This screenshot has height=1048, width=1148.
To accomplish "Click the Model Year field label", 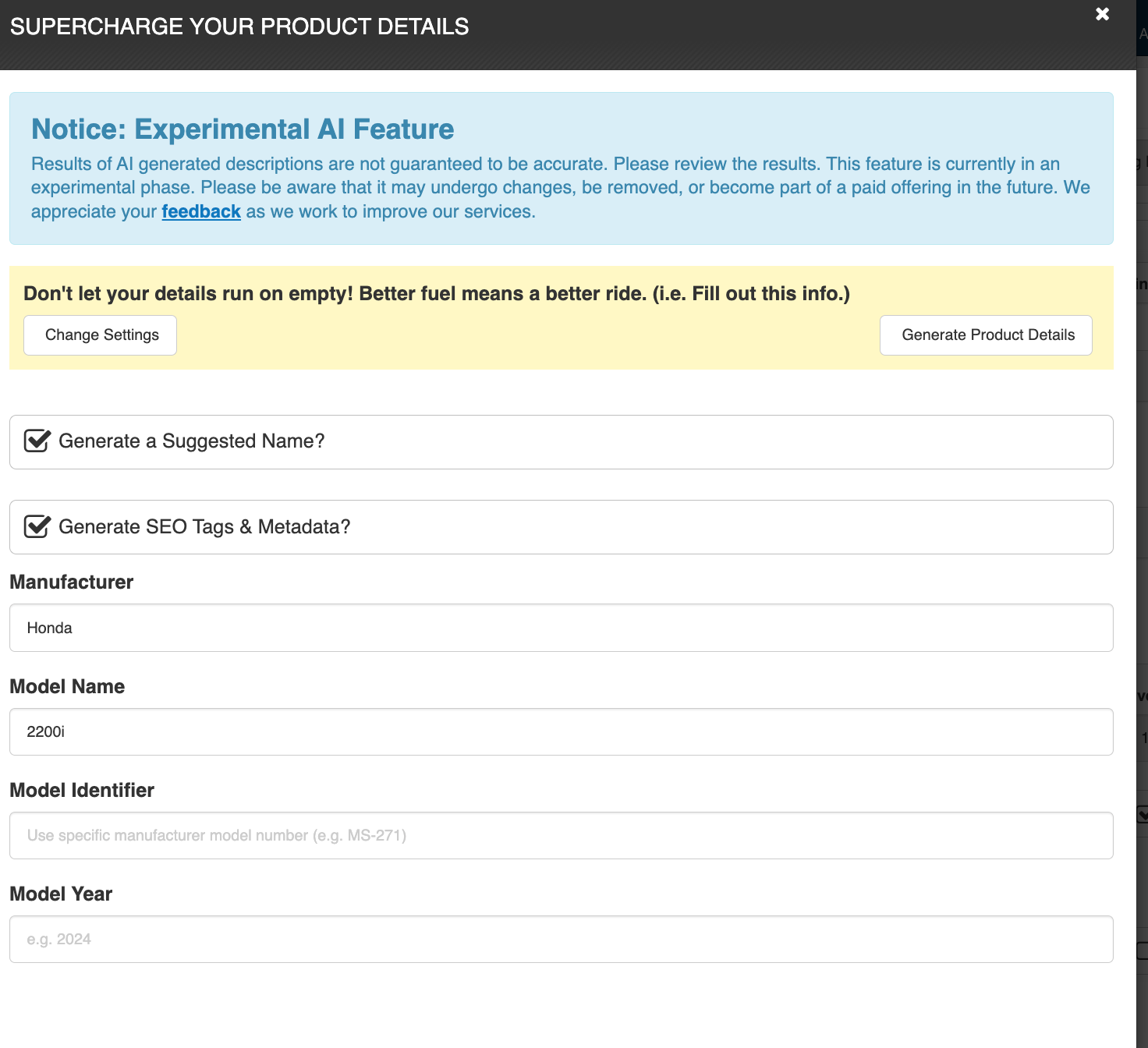I will click(61, 894).
